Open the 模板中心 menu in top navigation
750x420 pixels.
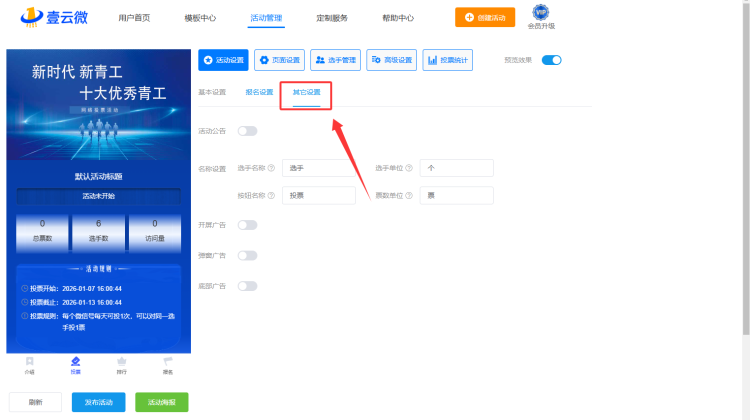200,18
